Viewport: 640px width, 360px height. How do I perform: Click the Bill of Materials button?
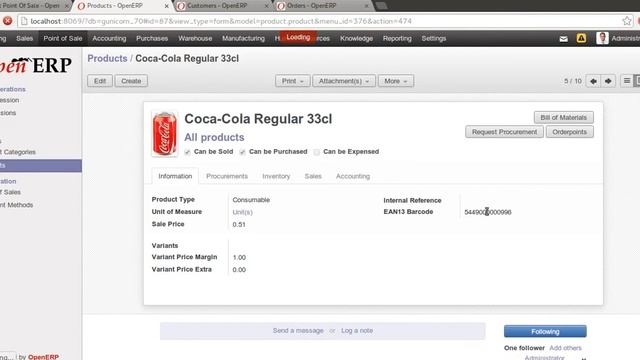click(563, 118)
